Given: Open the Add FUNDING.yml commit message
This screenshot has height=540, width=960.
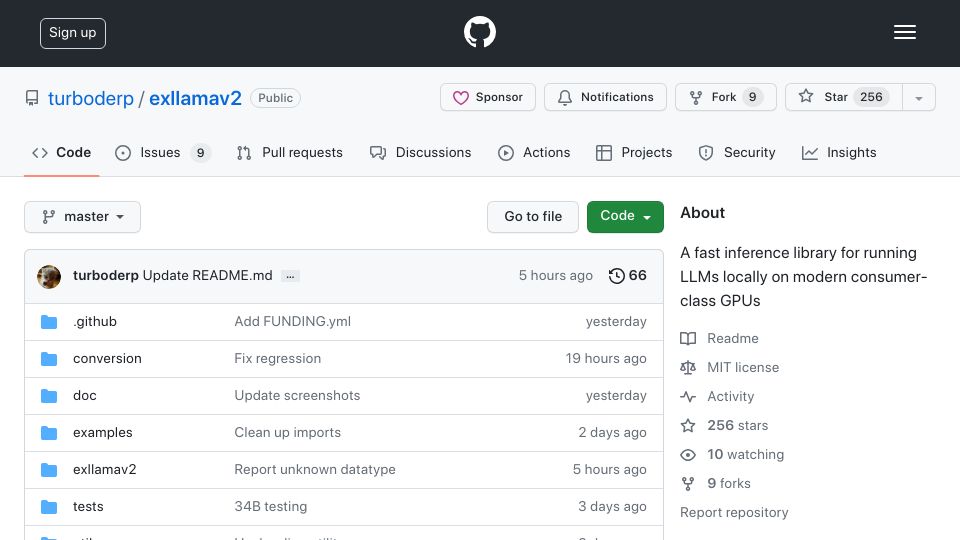Looking at the screenshot, I should [x=293, y=321].
